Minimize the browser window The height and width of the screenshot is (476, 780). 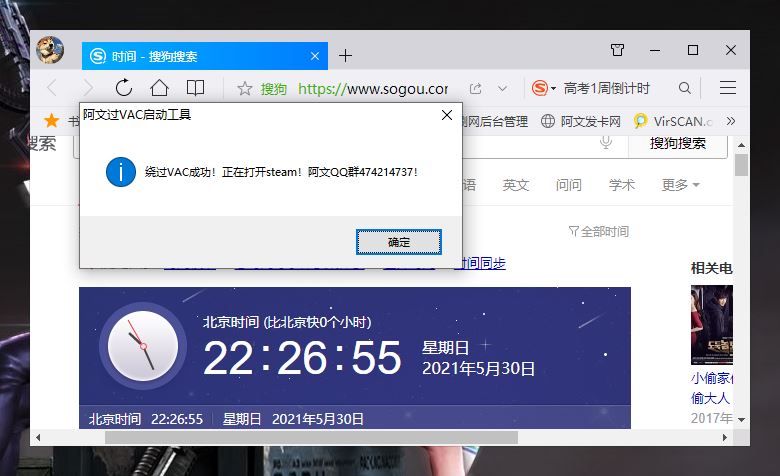point(655,50)
